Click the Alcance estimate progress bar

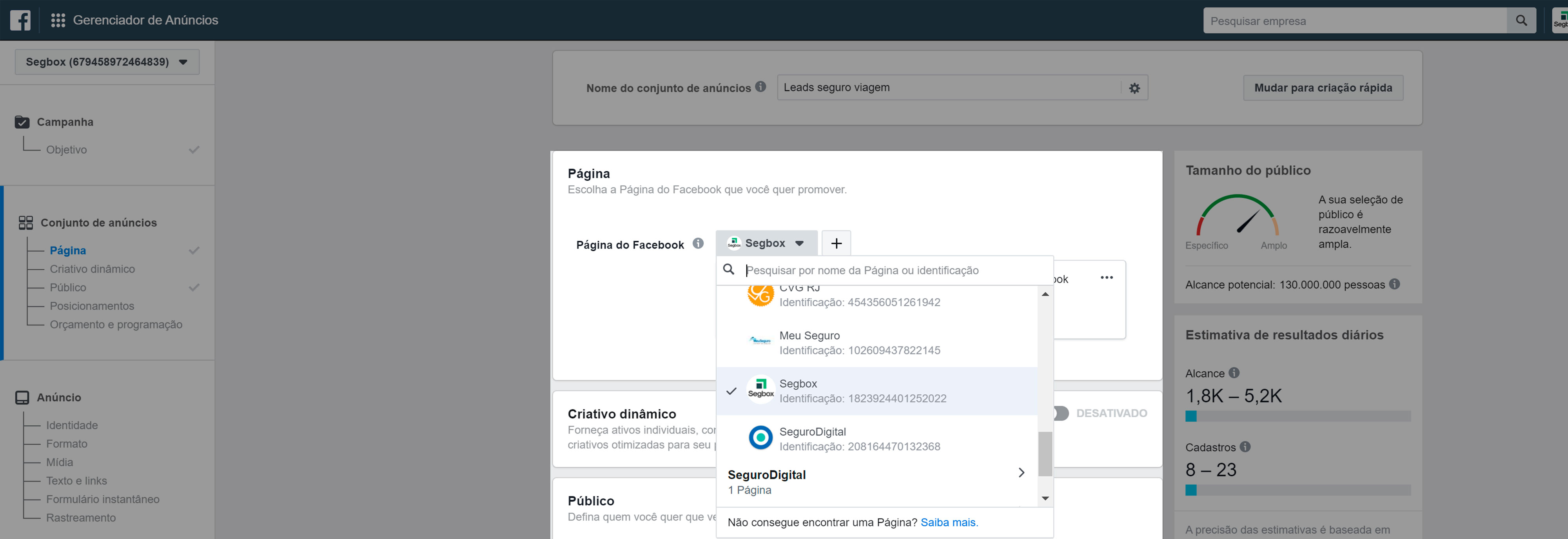pos(1298,416)
